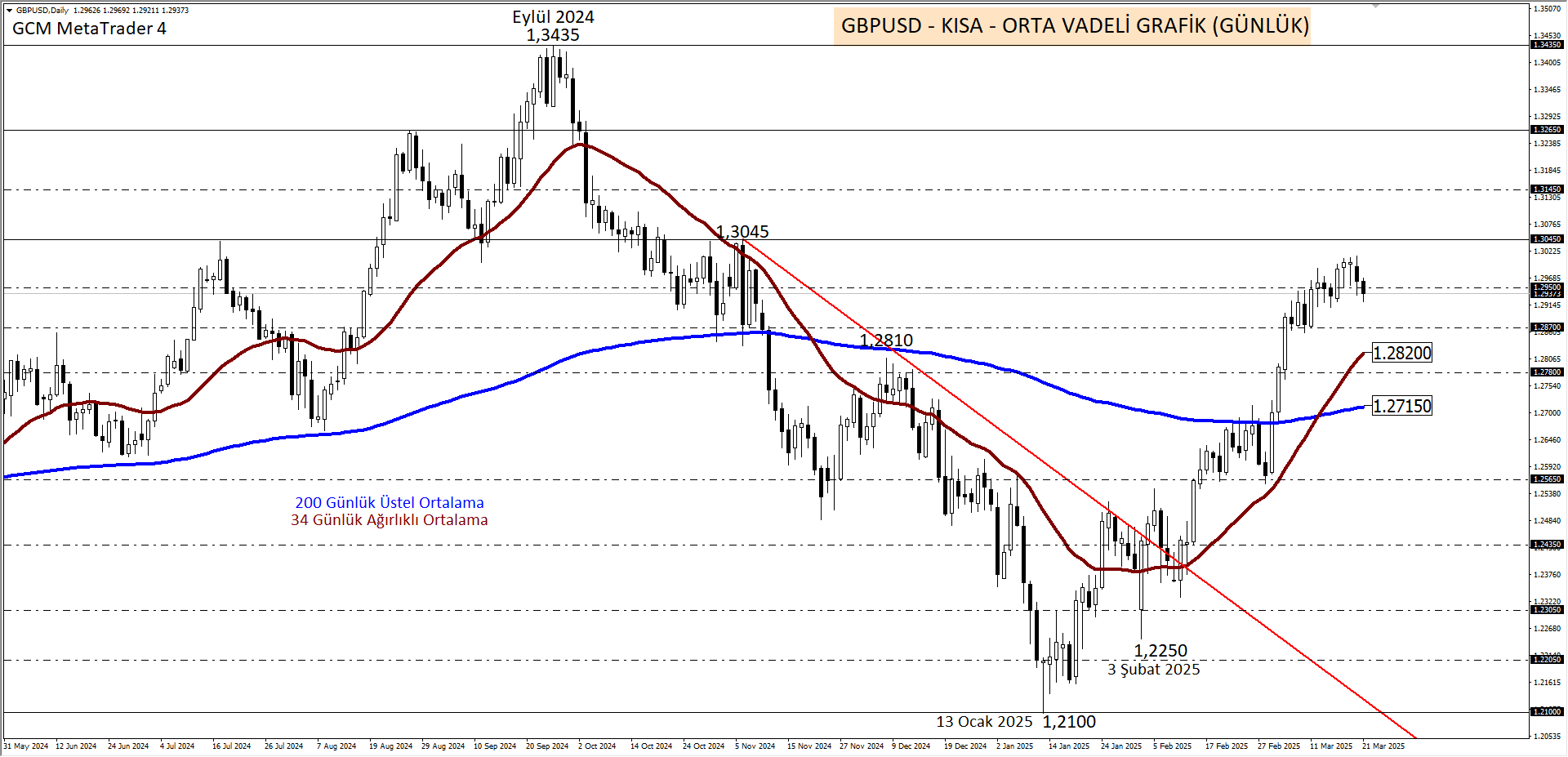This screenshot has height=757, width=1568.
Task: Click the 1.31845 price scale value
Action: [1548, 171]
